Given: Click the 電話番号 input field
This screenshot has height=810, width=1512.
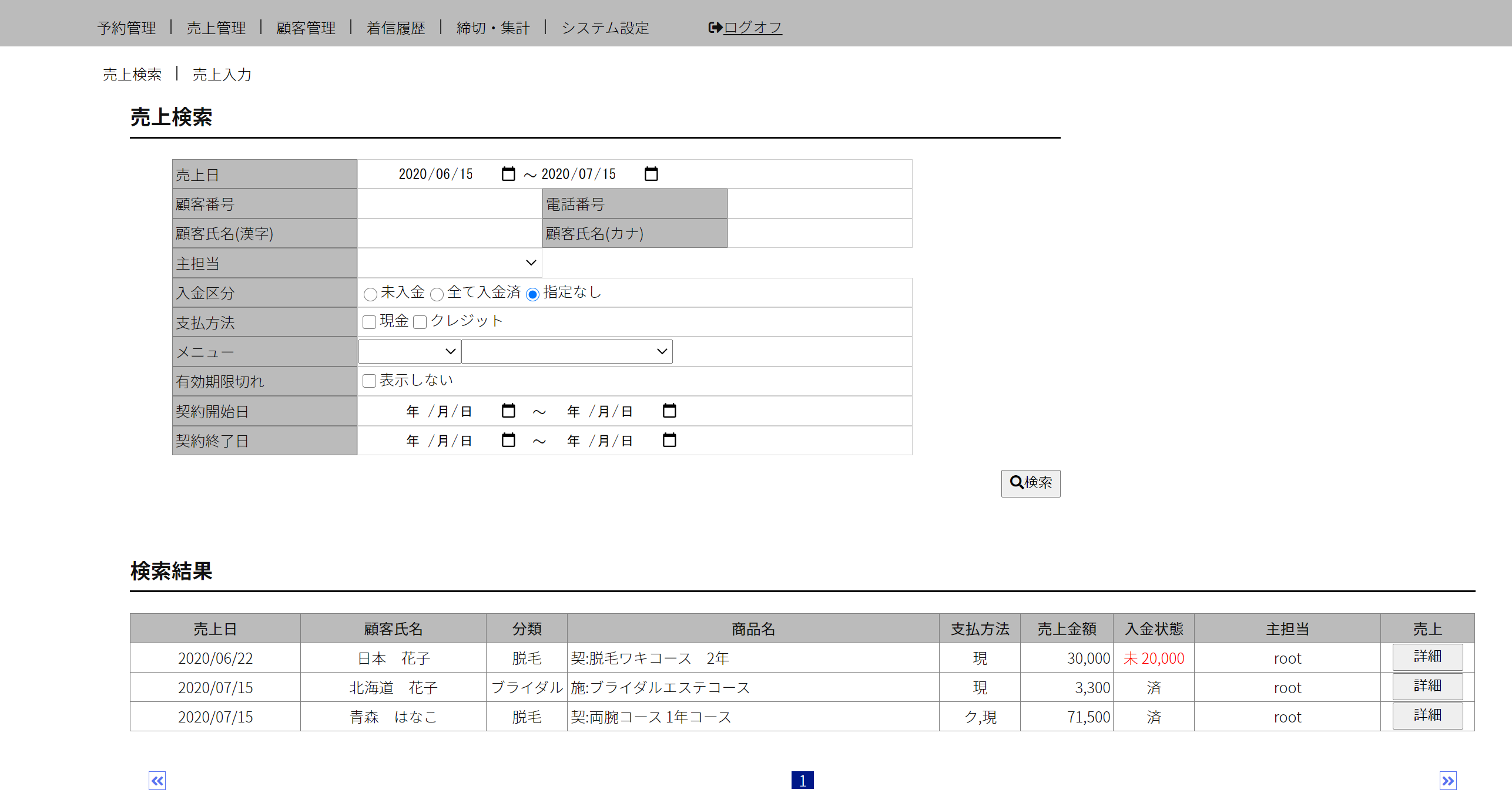Looking at the screenshot, I should point(819,204).
